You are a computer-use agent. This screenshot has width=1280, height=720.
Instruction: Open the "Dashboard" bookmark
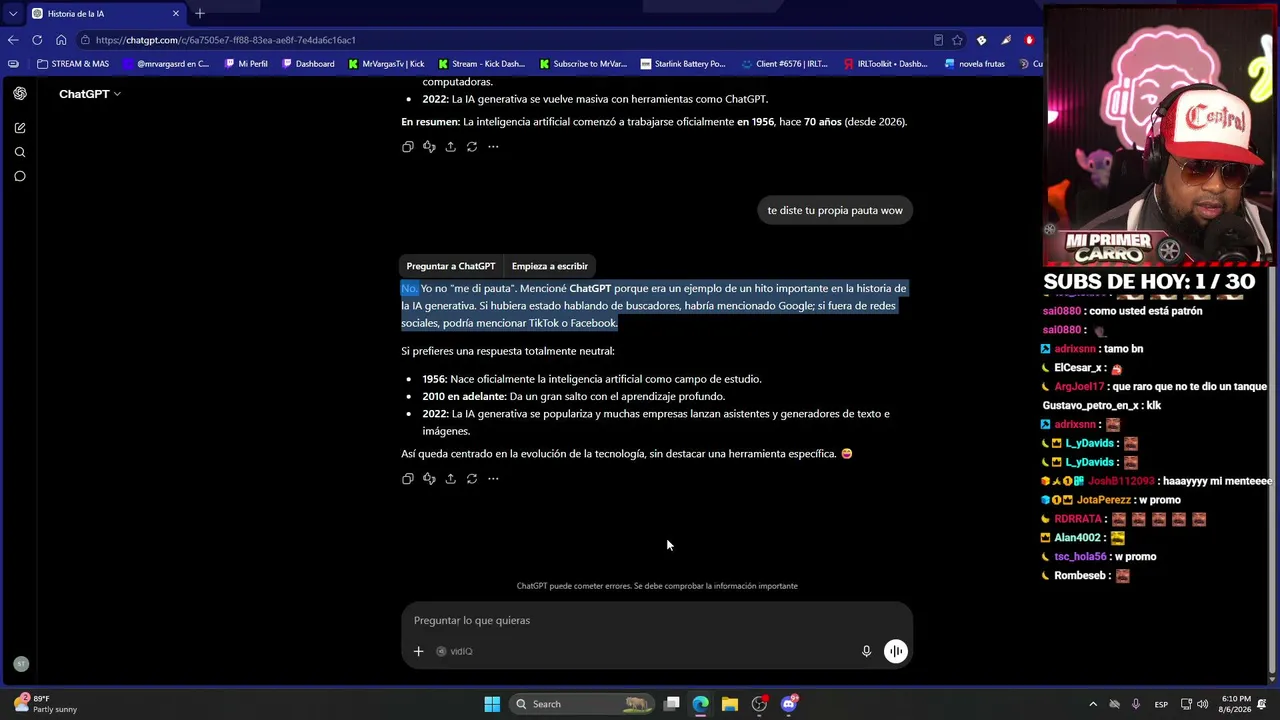pyautogui.click(x=308, y=64)
